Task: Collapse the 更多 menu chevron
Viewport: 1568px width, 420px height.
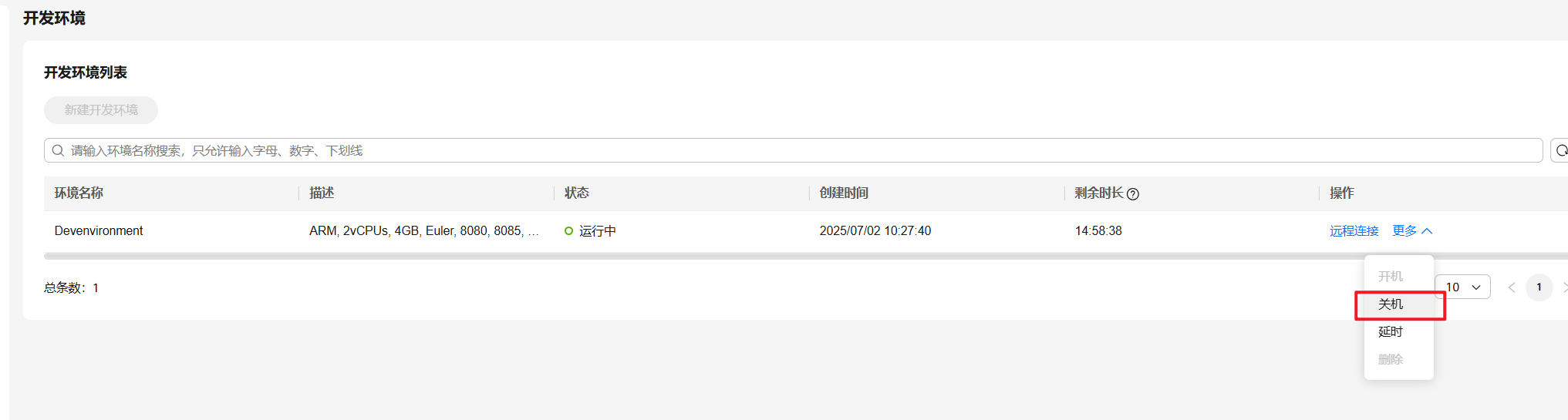Action: (1427, 231)
